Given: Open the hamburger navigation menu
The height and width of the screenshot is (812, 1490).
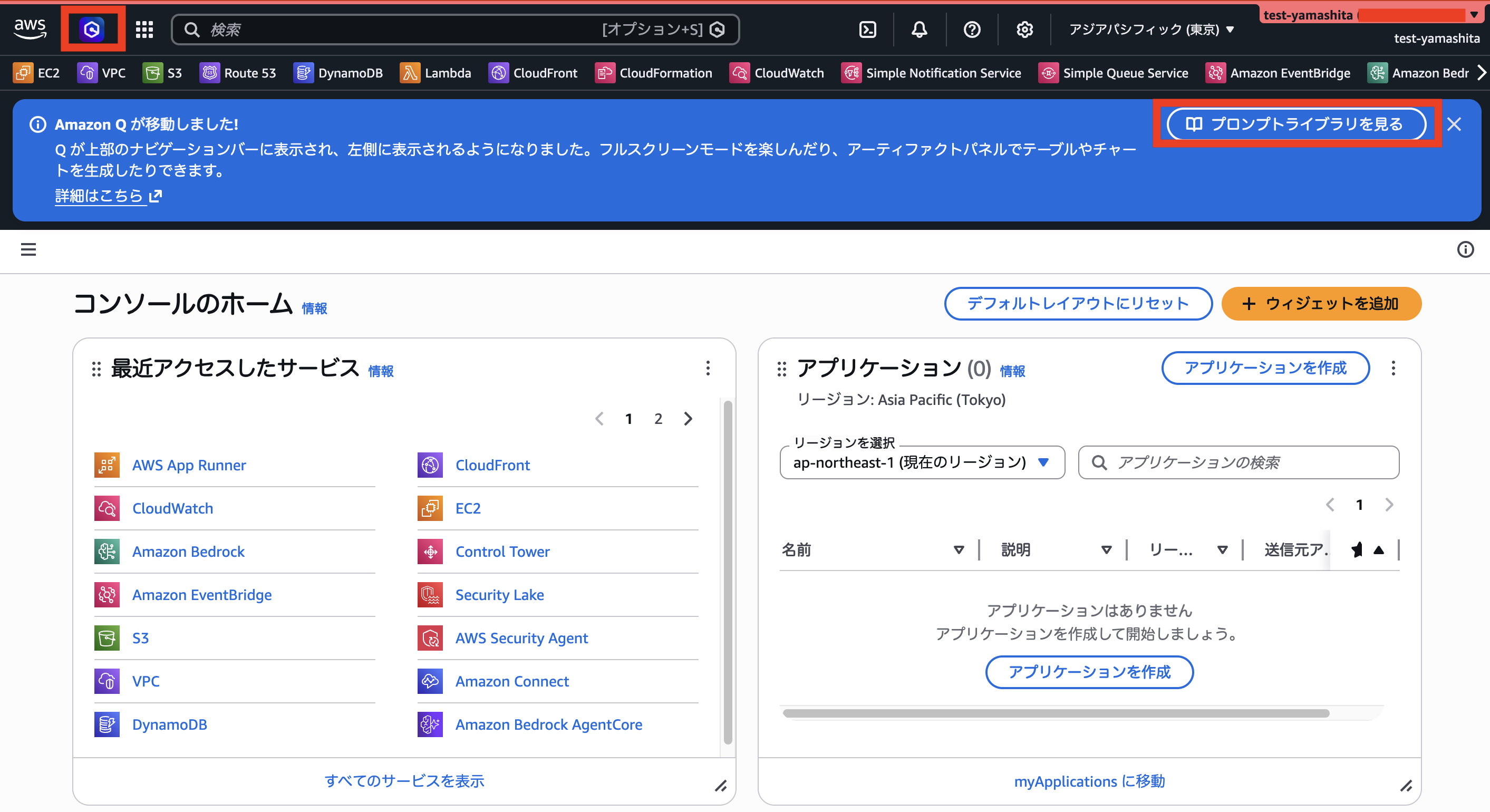Looking at the screenshot, I should [x=28, y=249].
